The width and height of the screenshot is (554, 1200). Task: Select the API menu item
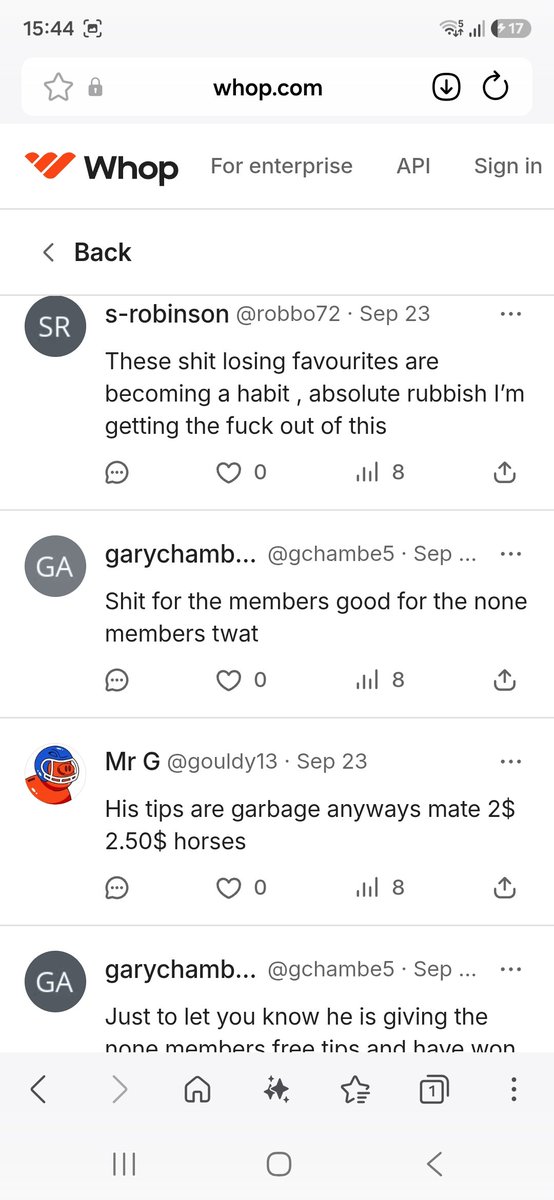[413, 166]
